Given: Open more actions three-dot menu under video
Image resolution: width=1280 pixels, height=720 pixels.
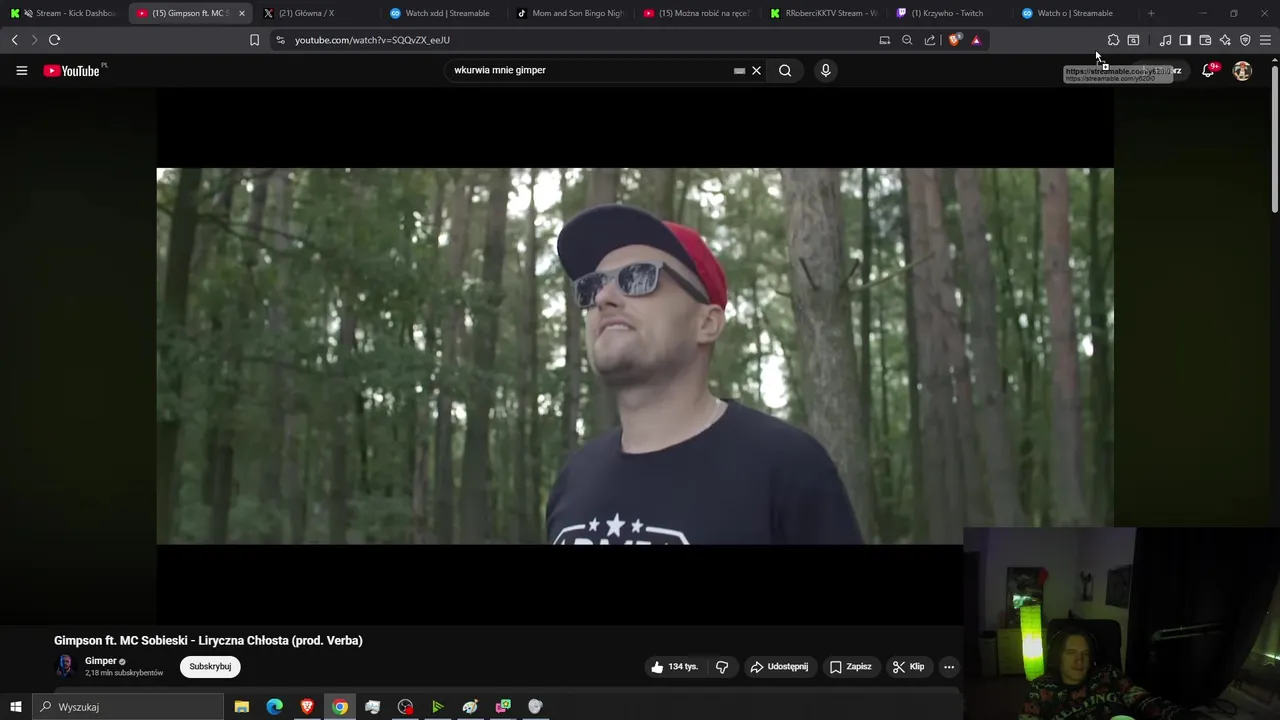Looking at the screenshot, I should tap(949, 667).
